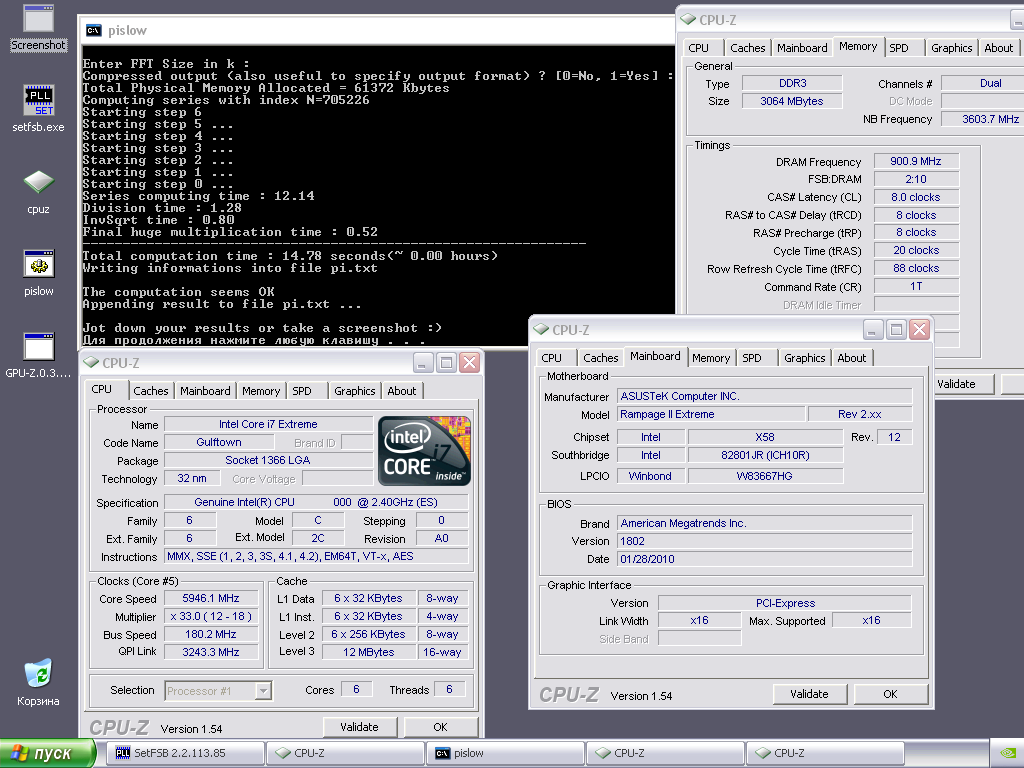Image resolution: width=1024 pixels, height=768 pixels.
Task: Select Memory tab in Mainboard window
Action: tap(711, 358)
